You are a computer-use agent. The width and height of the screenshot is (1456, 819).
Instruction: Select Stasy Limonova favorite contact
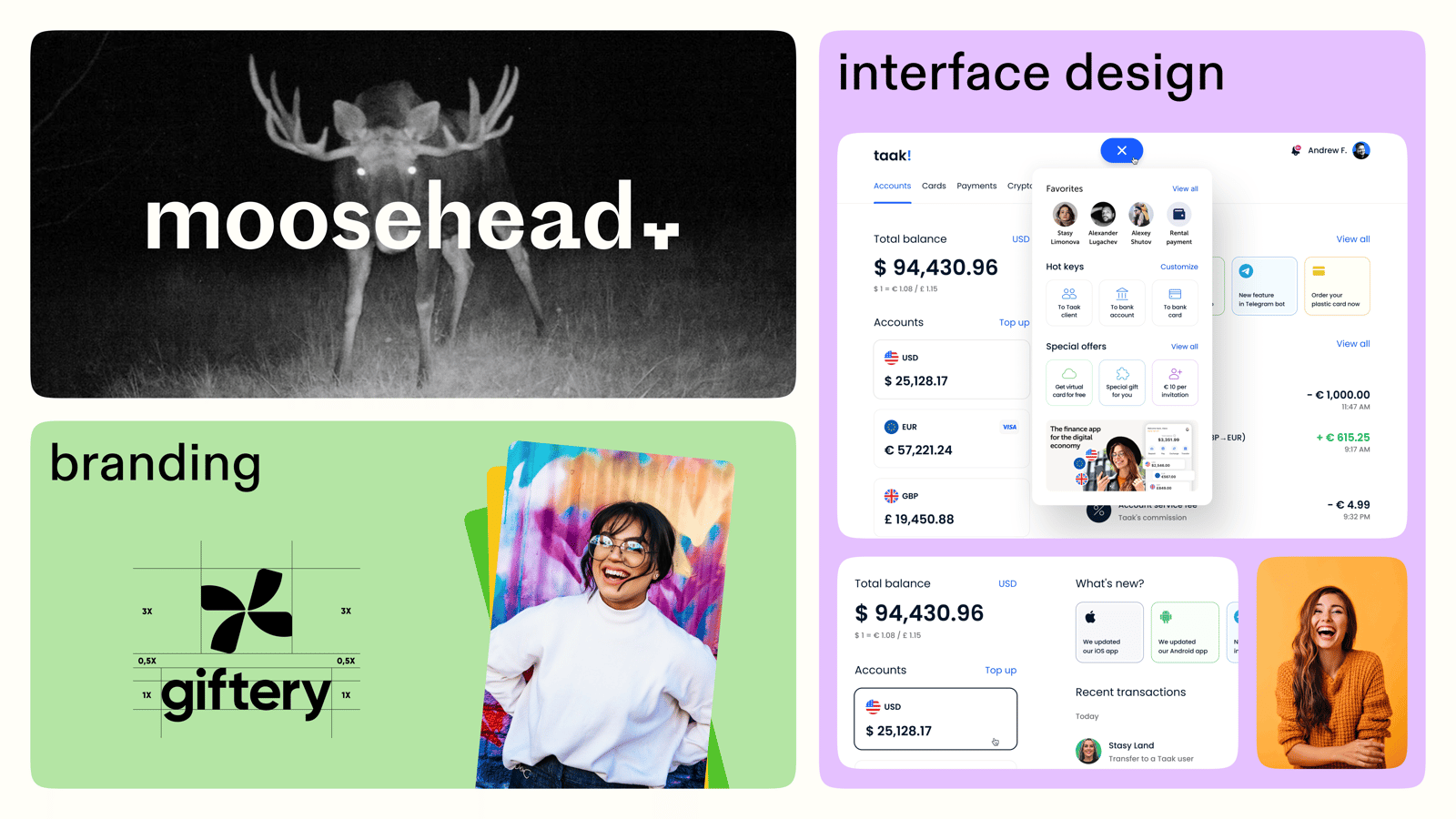1065,222
